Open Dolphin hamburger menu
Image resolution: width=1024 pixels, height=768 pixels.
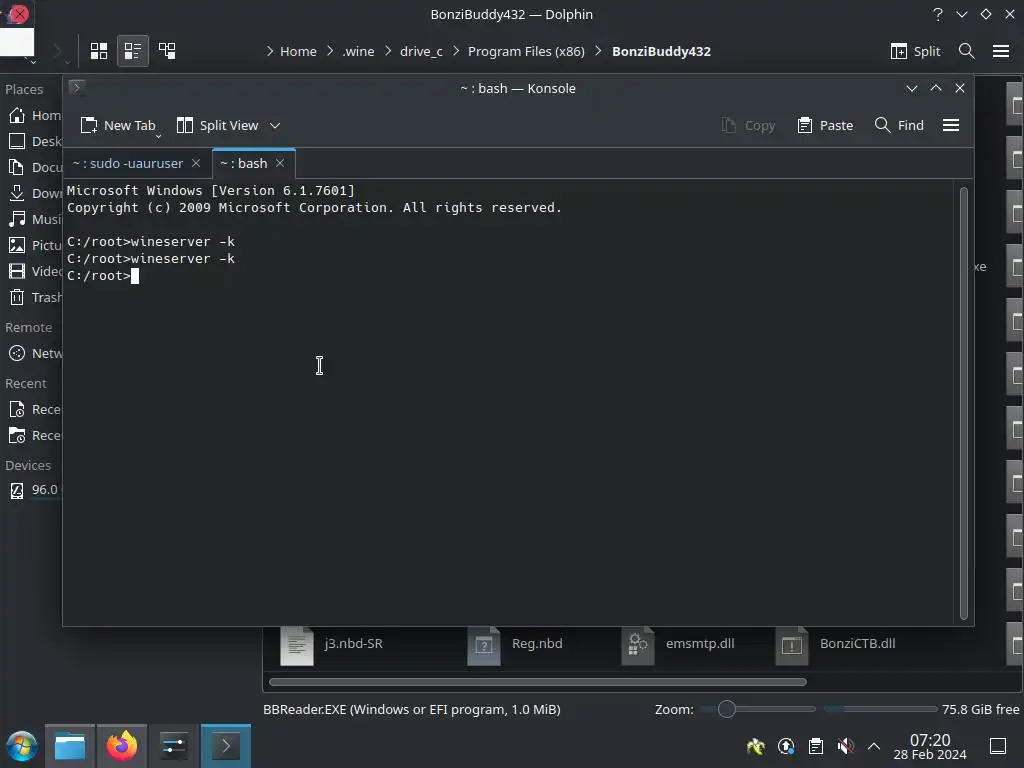1001,51
